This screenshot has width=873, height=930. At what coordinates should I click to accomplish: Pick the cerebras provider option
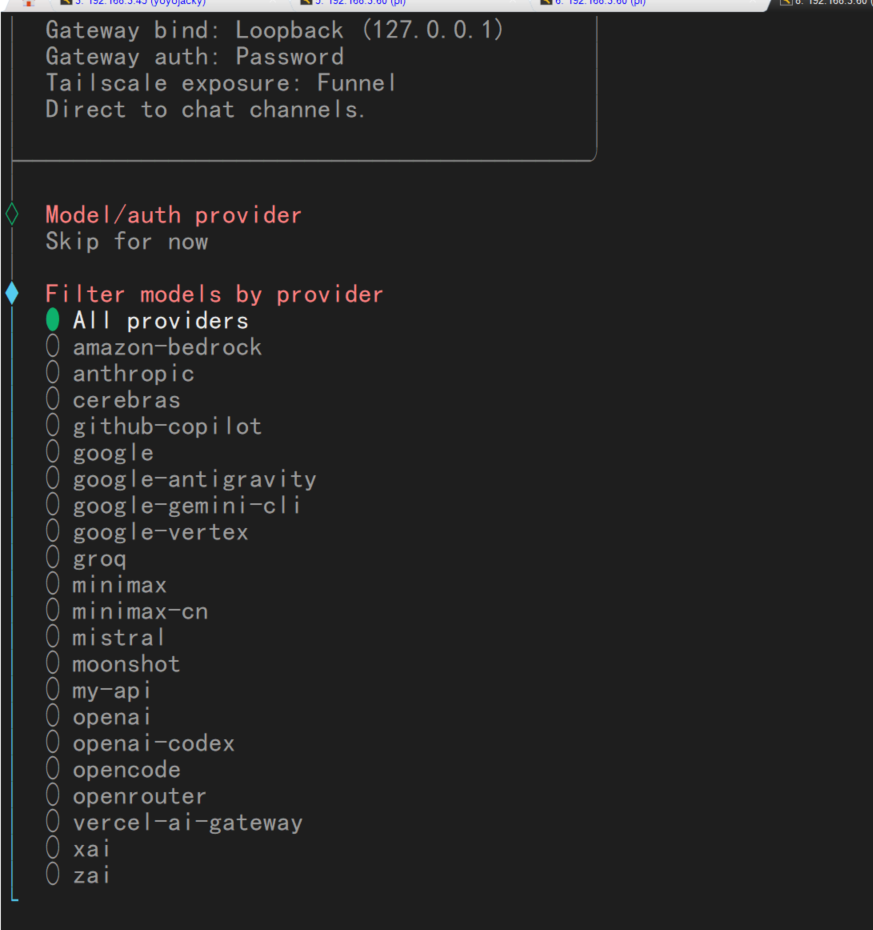point(113,400)
